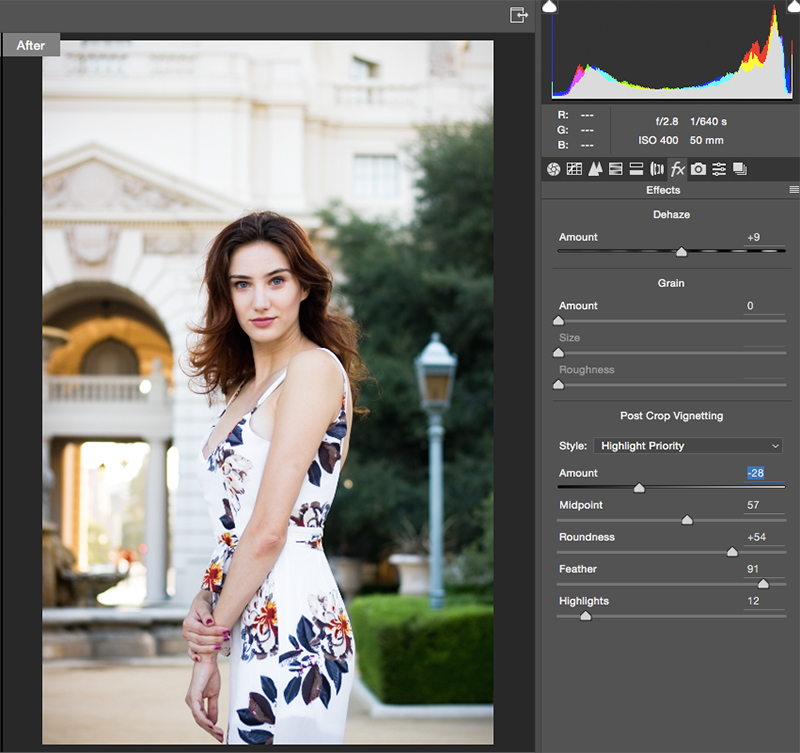Click the Dehaze section heading

click(671, 214)
